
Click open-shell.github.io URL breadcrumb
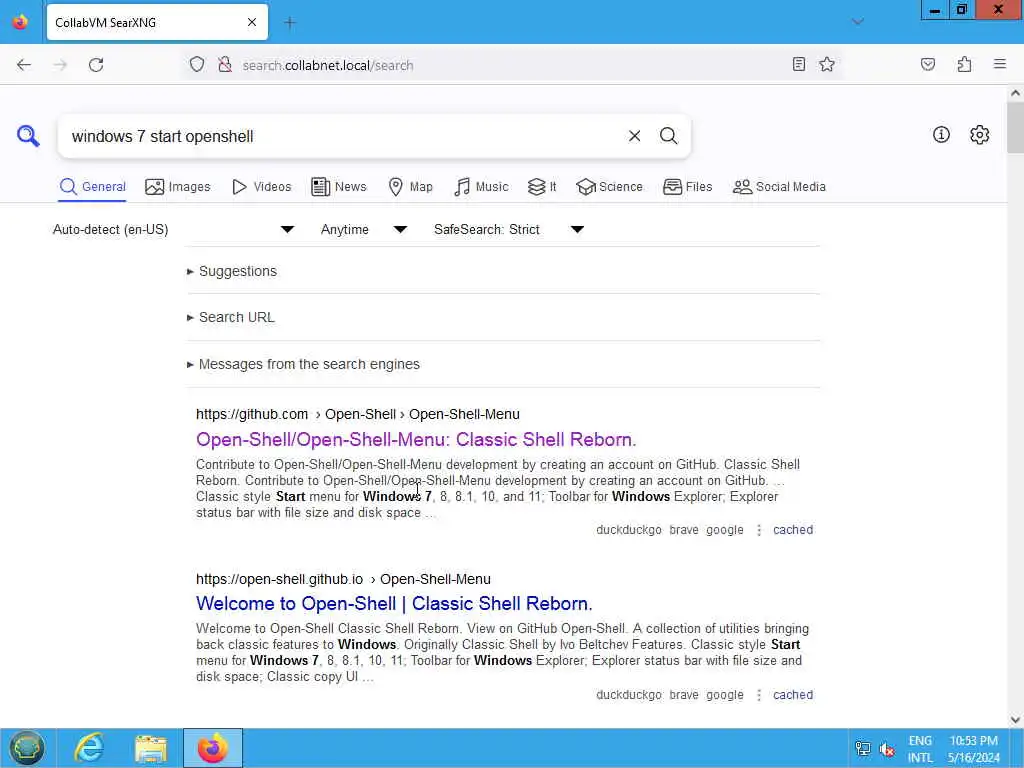pyautogui.click(x=344, y=579)
